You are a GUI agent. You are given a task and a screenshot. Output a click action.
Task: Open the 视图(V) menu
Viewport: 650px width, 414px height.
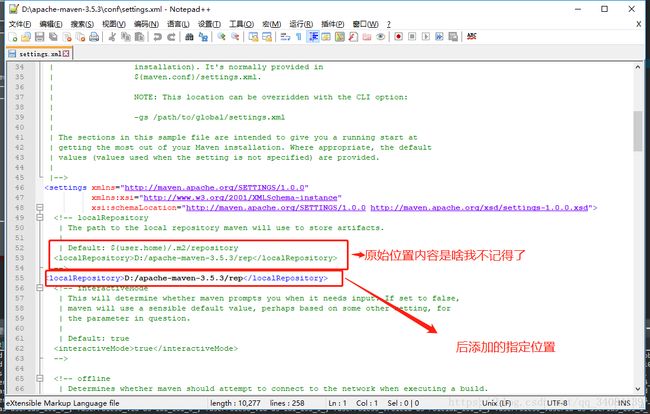[114, 24]
